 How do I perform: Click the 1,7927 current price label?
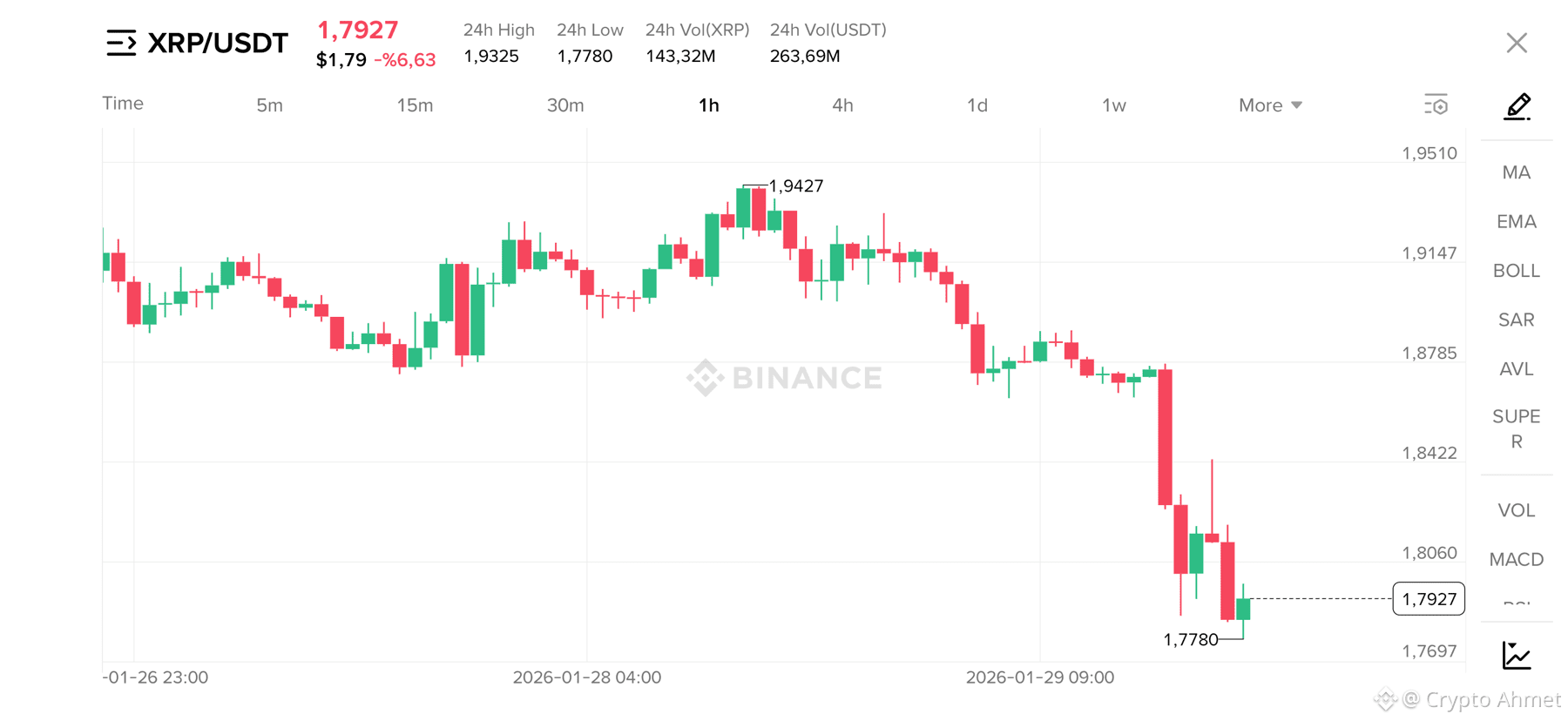1429,598
